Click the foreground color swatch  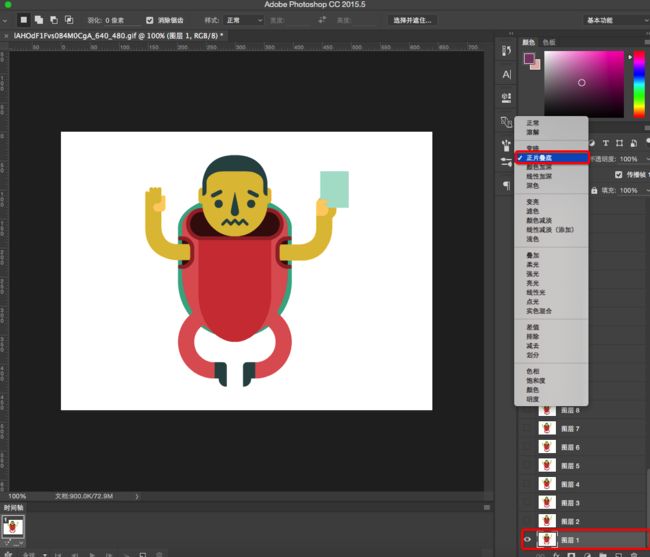click(x=529, y=58)
